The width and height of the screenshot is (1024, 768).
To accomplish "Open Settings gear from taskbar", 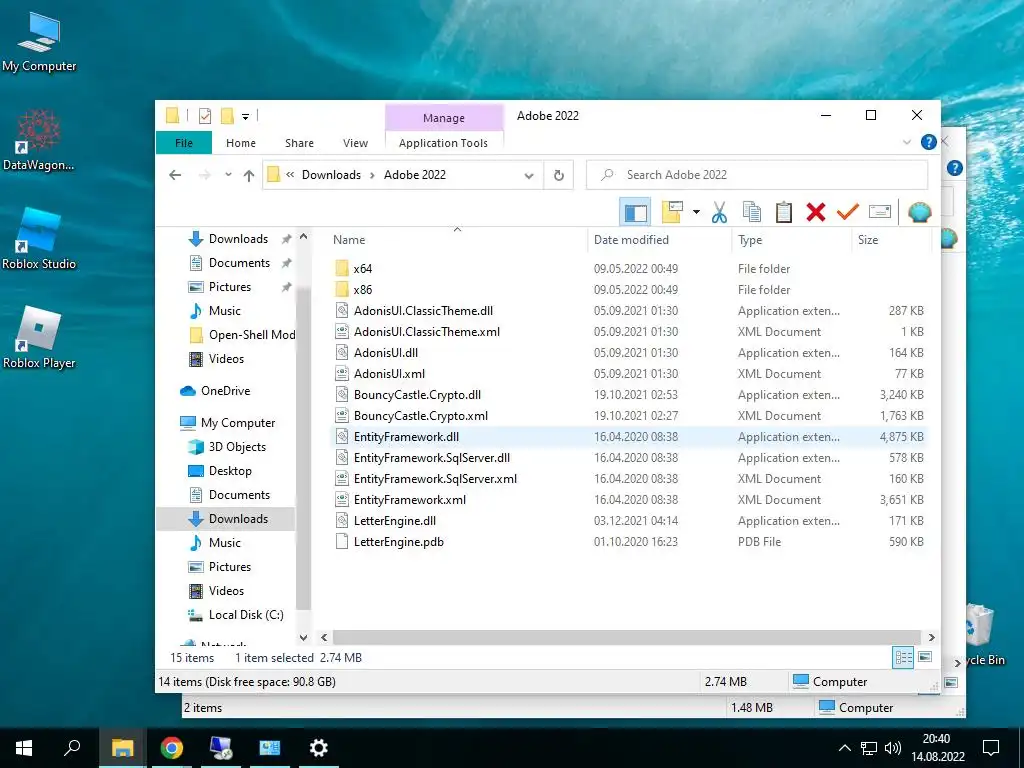I will pos(319,748).
